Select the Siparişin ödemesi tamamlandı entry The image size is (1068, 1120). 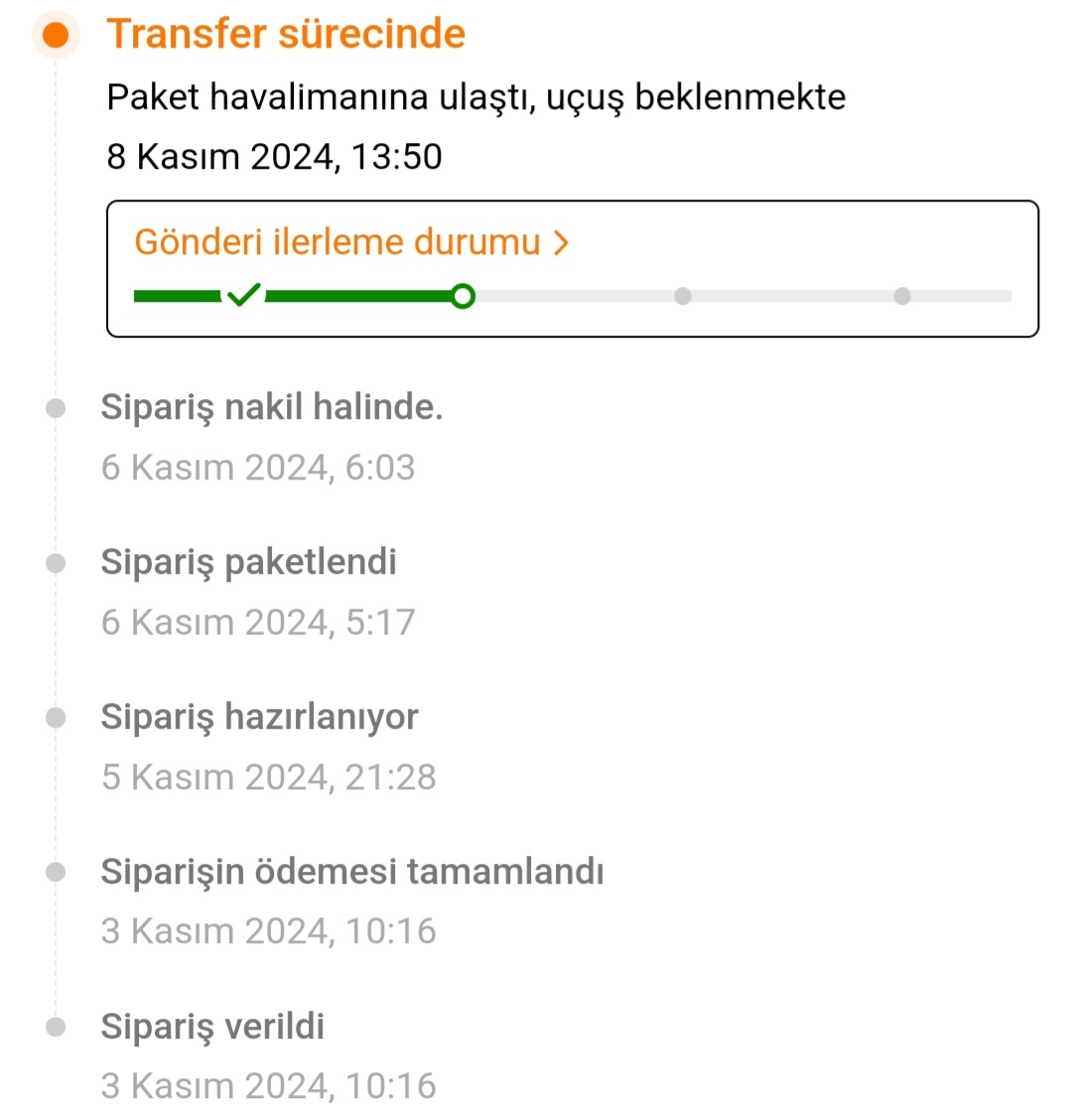(352, 872)
